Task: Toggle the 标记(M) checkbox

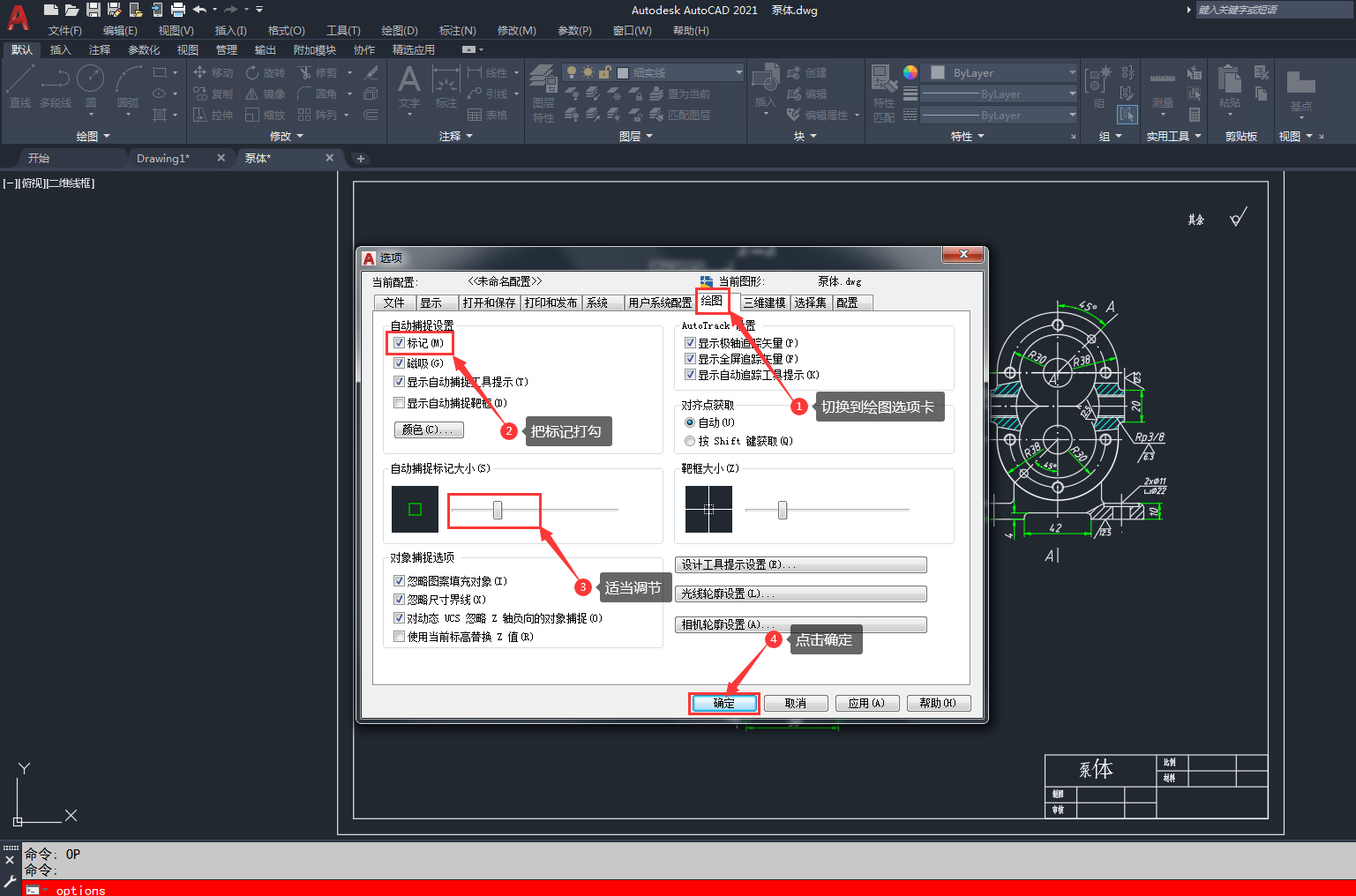Action: pos(399,343)
